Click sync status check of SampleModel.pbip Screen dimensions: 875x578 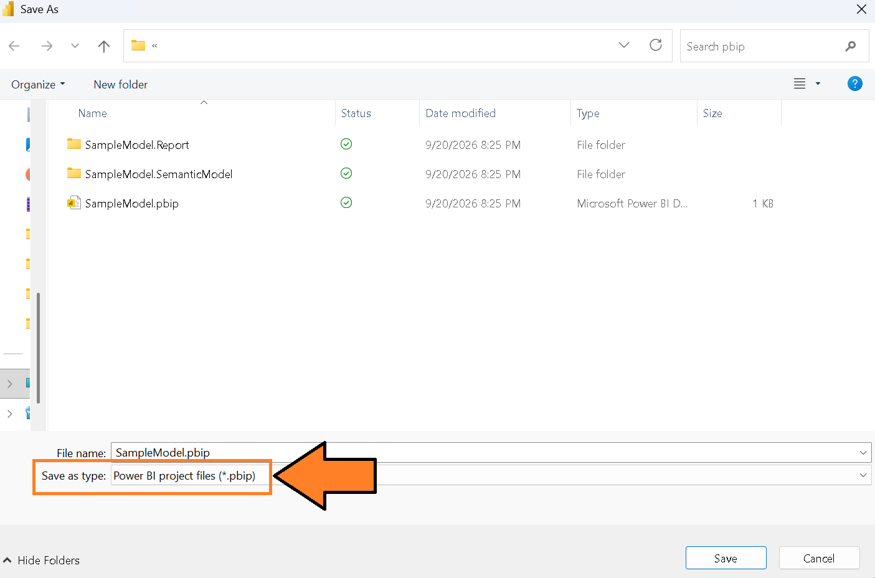[346, 203]
